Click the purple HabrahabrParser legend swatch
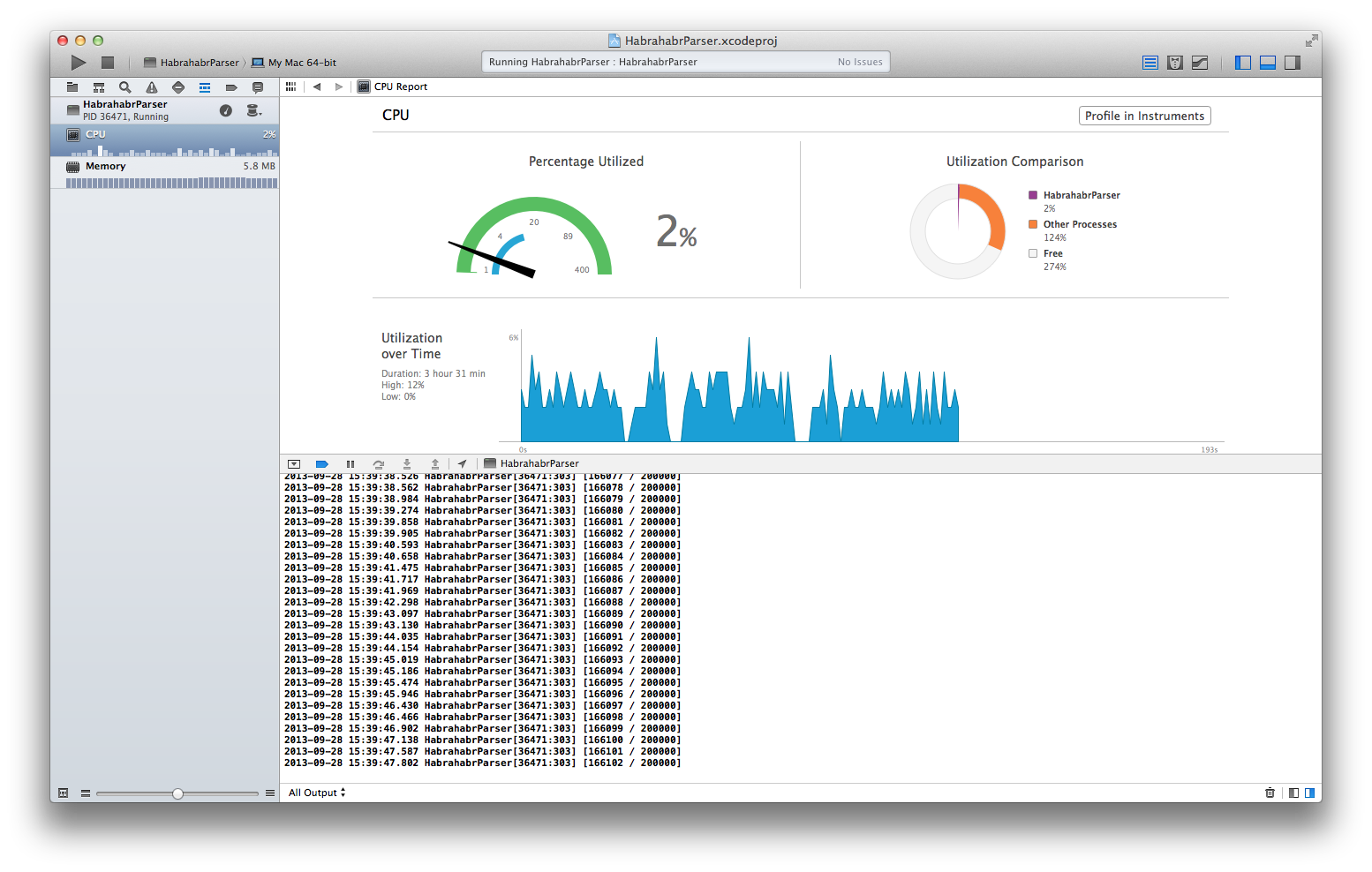 coord(1033,195)
